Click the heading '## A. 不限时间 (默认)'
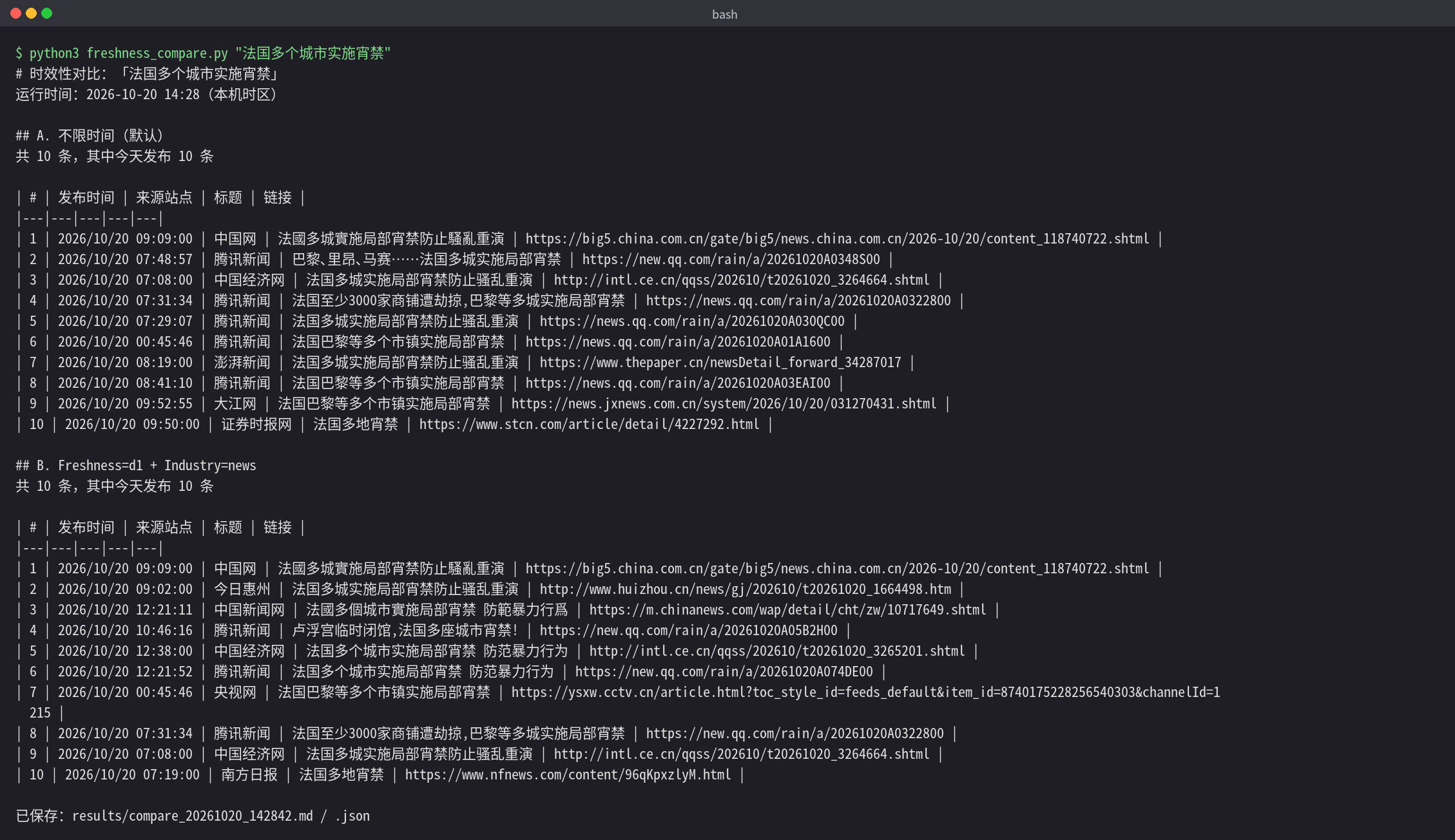The height and width of the screenshot is (840, 1455). pyautogui.click(x=90, y=136)
